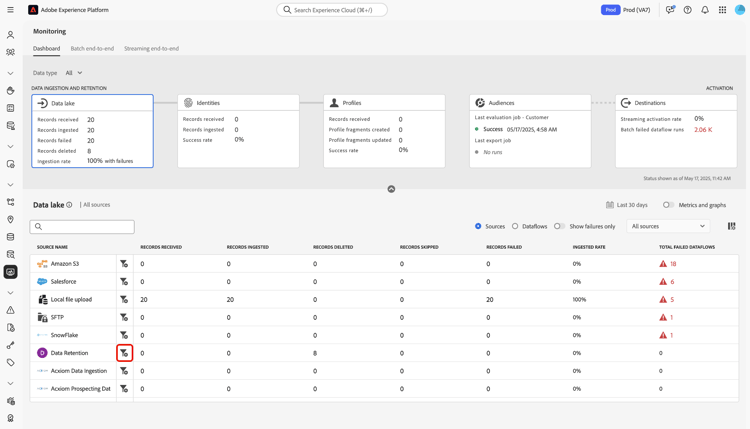Select the Dataflows radio button

coord(515,227)
